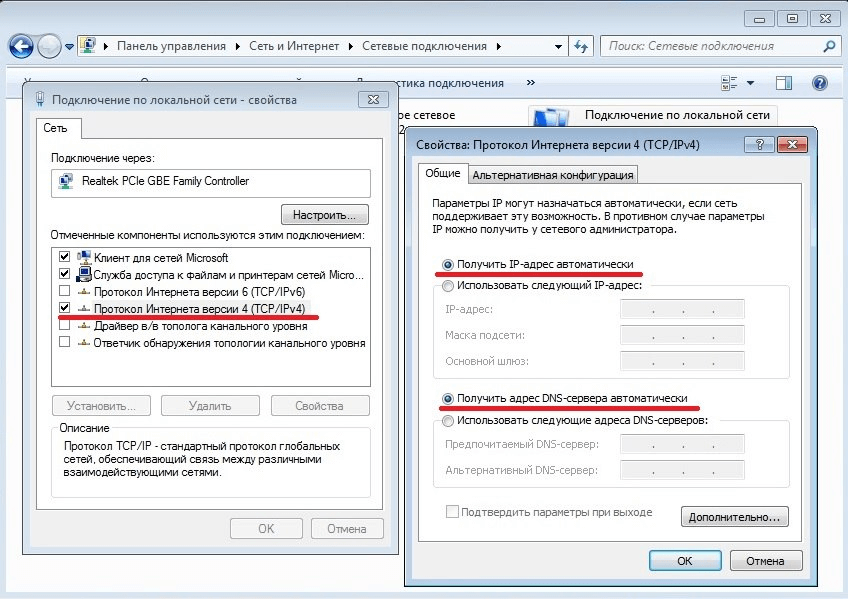Uncheck the Клиент для сетей Microsoft checkbox
848x599 pixels.
pyautogui.click(x=65, y=257)
